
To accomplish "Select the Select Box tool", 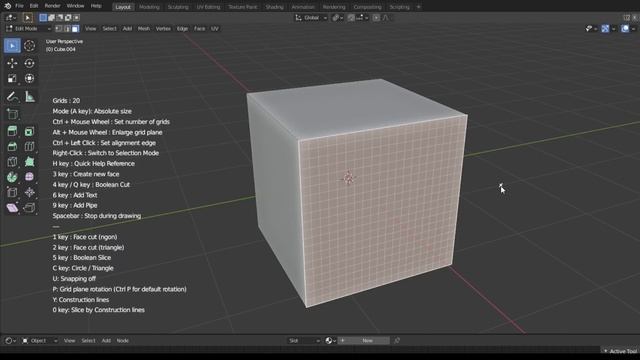I will point(12,46).
